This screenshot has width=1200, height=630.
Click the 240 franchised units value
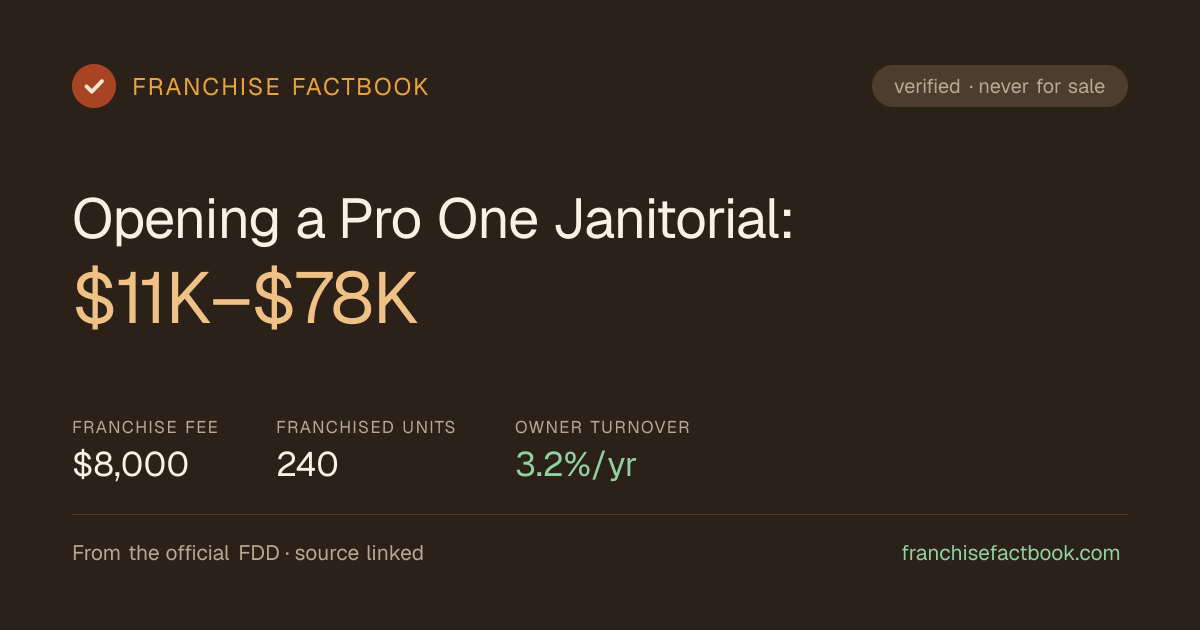tap(307, 464)
